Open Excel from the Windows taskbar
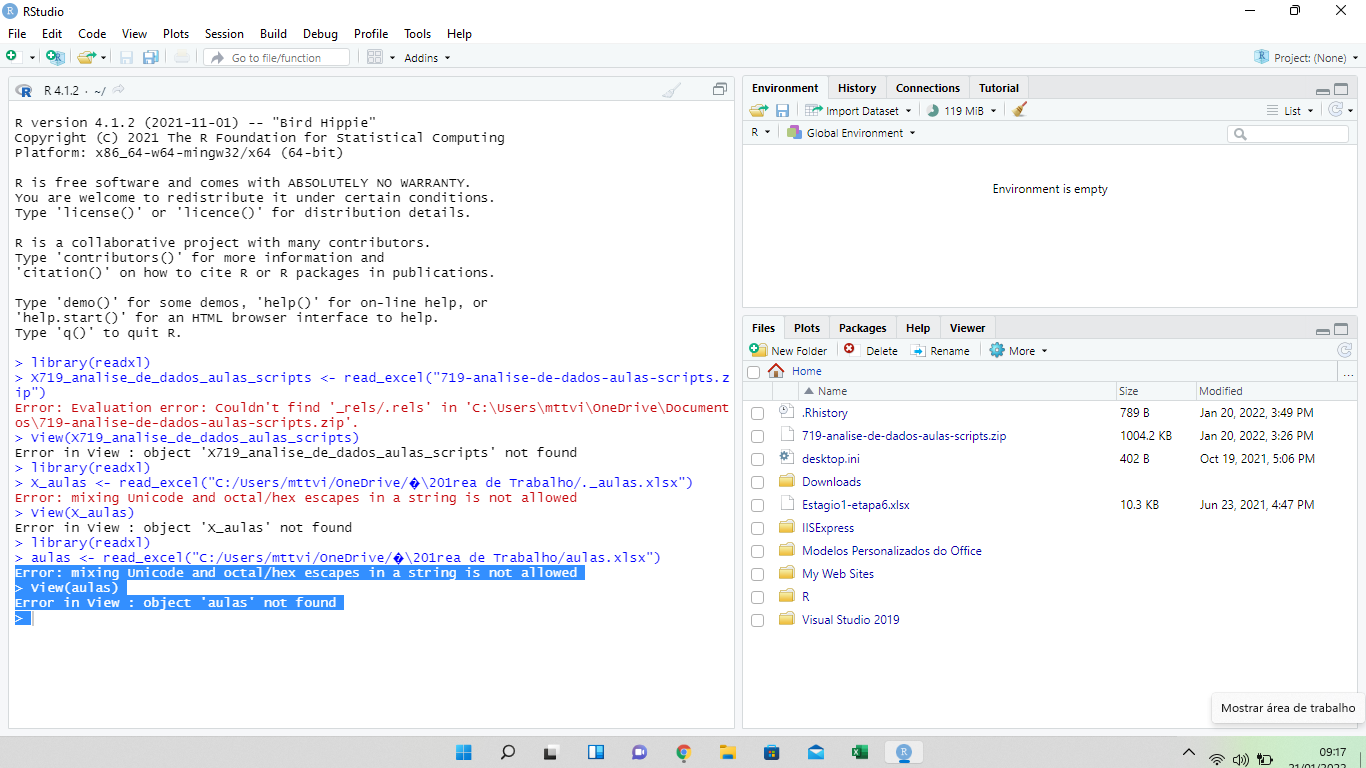1366x768 pixels. point(859,752)
